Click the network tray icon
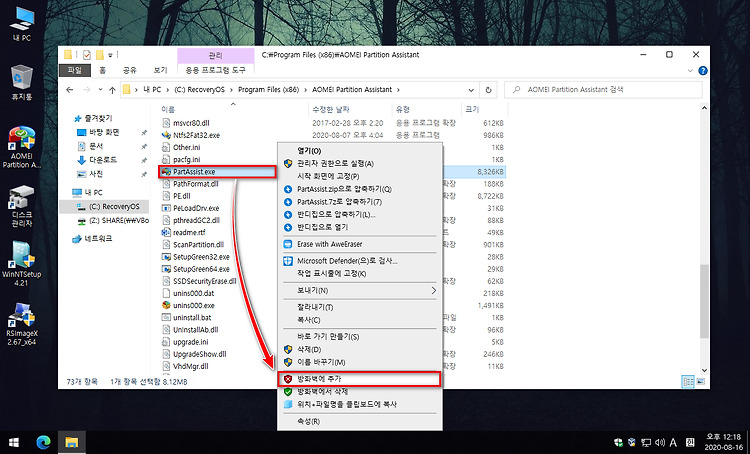Image resolution: width=750 pixels, height=454 pixels. [x=646, y=443]
